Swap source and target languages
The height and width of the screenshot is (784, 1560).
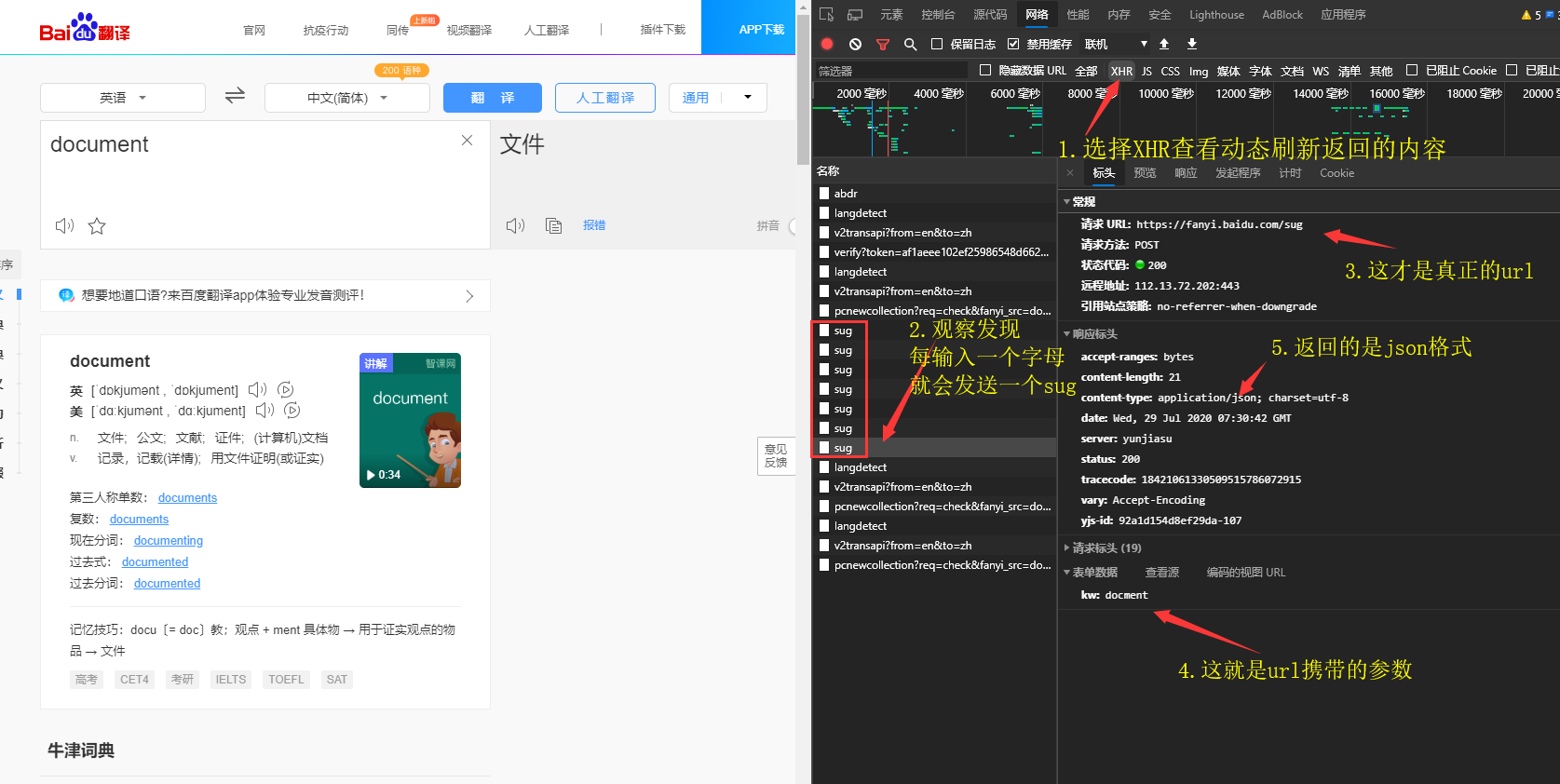[235, 96]
